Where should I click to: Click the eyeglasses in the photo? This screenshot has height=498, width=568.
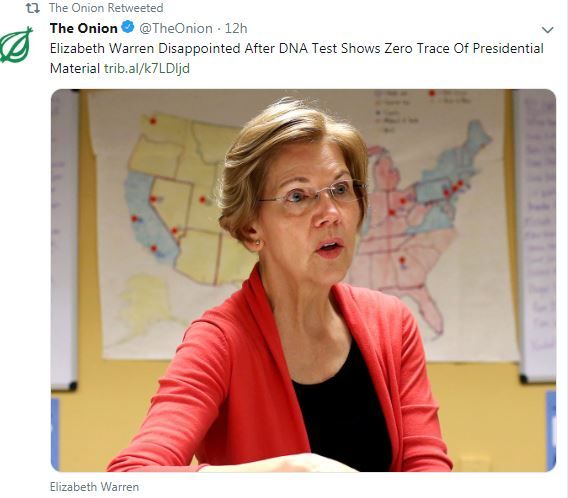click(x=313, y=194)
